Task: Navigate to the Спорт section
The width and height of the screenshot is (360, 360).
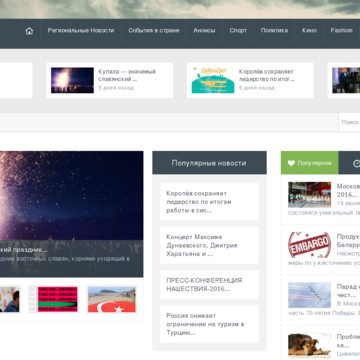Action: (x=238, y=30)
